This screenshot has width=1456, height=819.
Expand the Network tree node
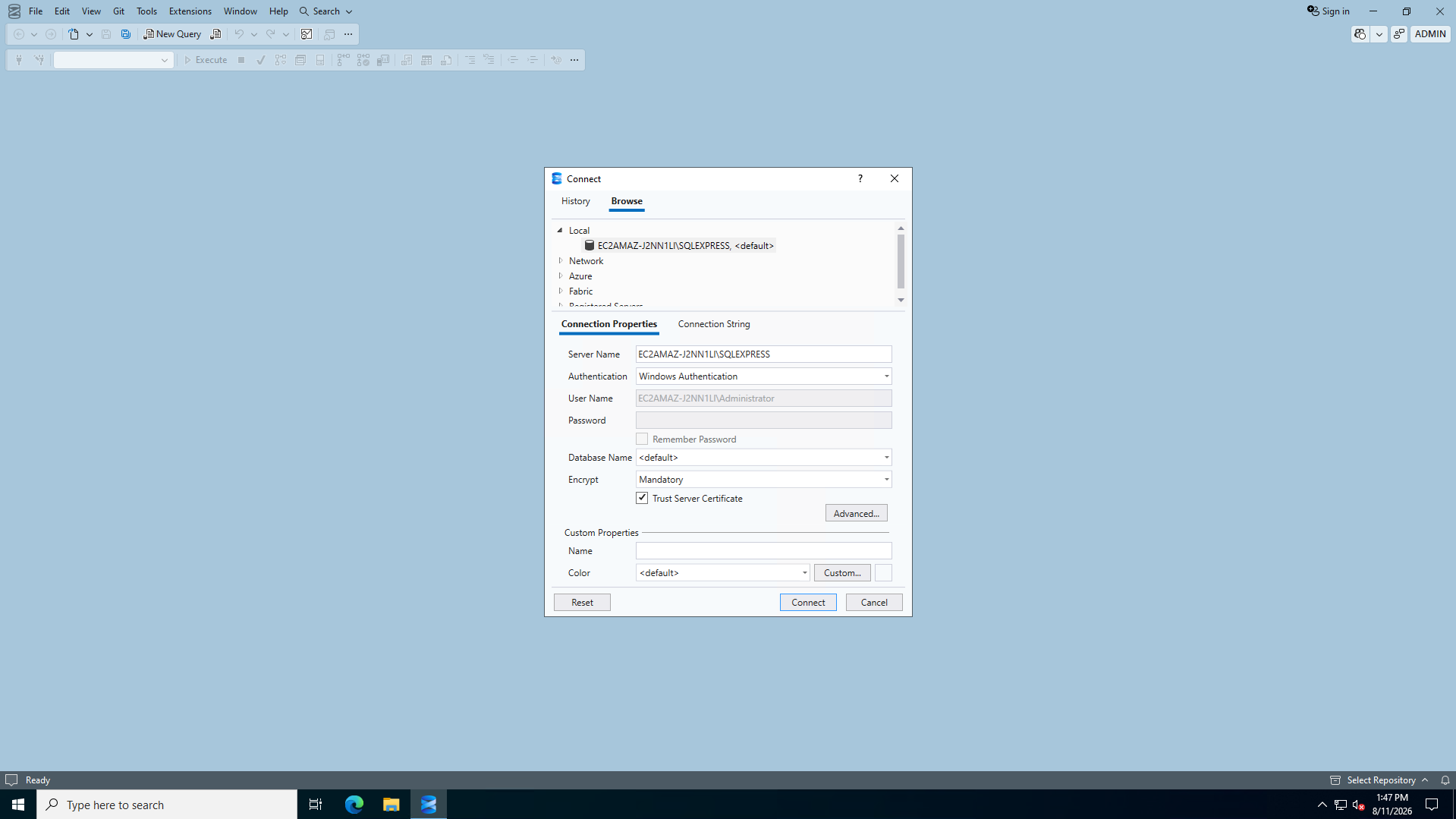tap(561, 260)
